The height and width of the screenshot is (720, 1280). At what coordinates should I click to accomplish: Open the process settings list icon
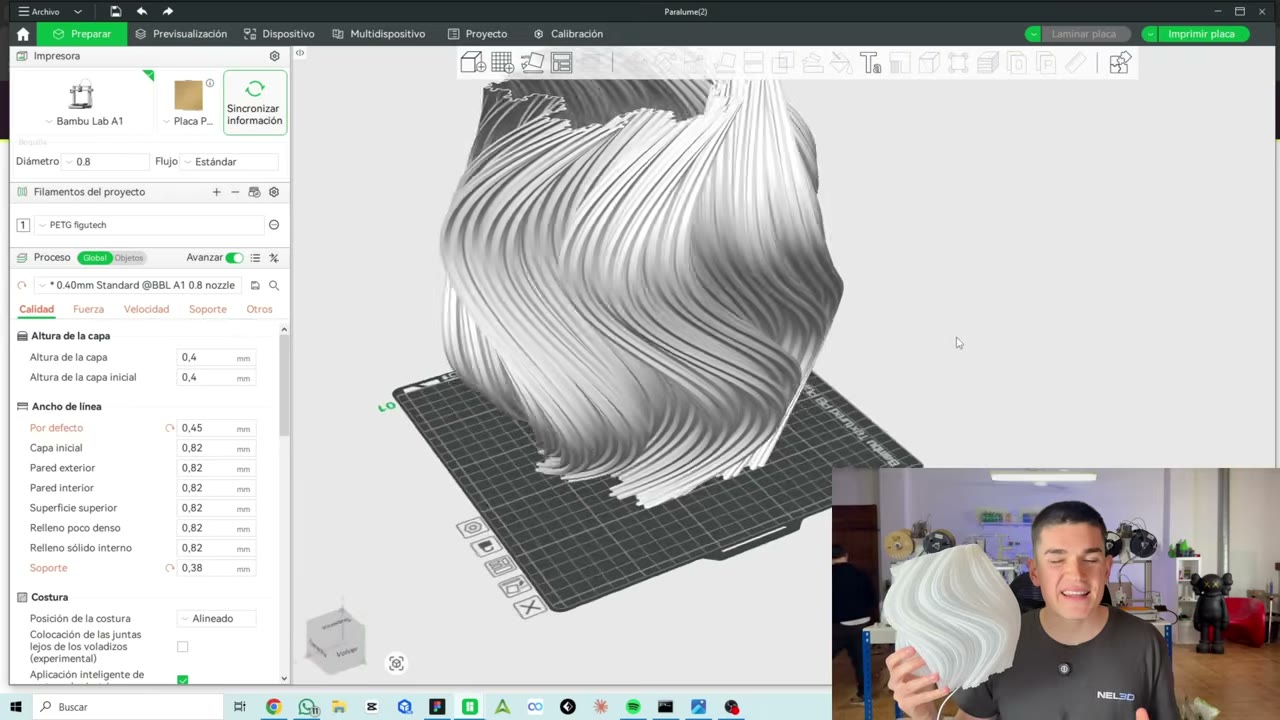(255, 258)
